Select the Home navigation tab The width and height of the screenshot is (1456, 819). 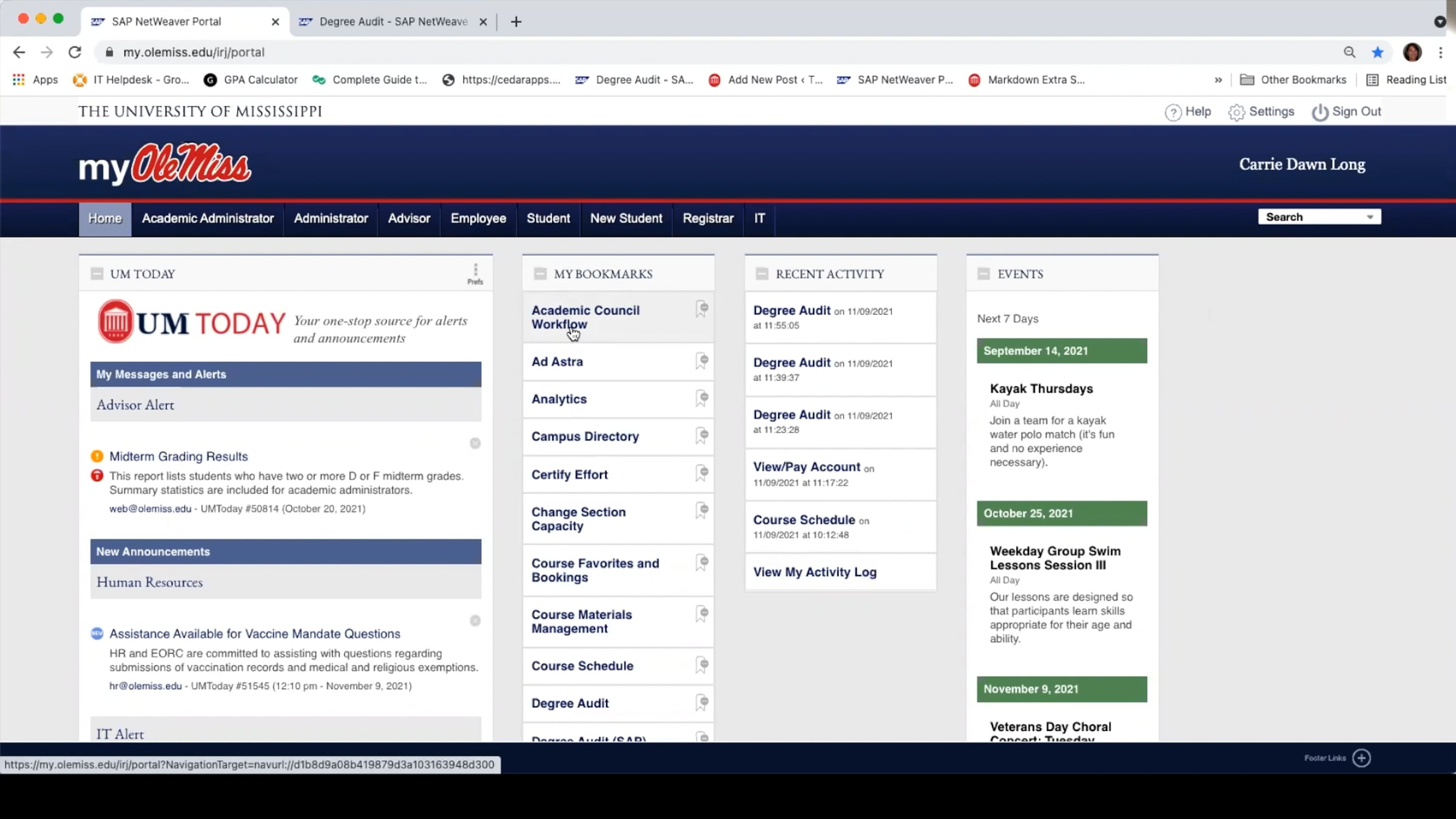tap(105, 218)
